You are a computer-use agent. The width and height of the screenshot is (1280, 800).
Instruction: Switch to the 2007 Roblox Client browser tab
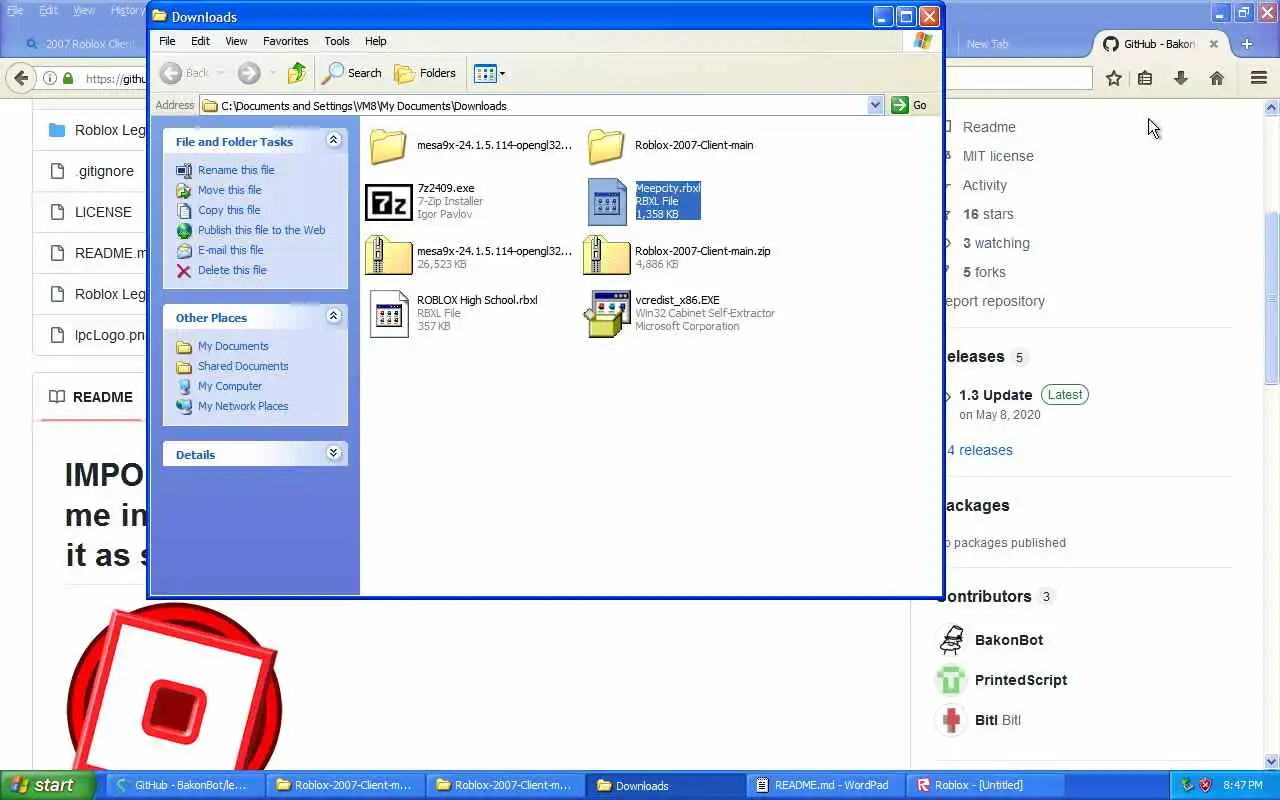[x=79, y=44]
